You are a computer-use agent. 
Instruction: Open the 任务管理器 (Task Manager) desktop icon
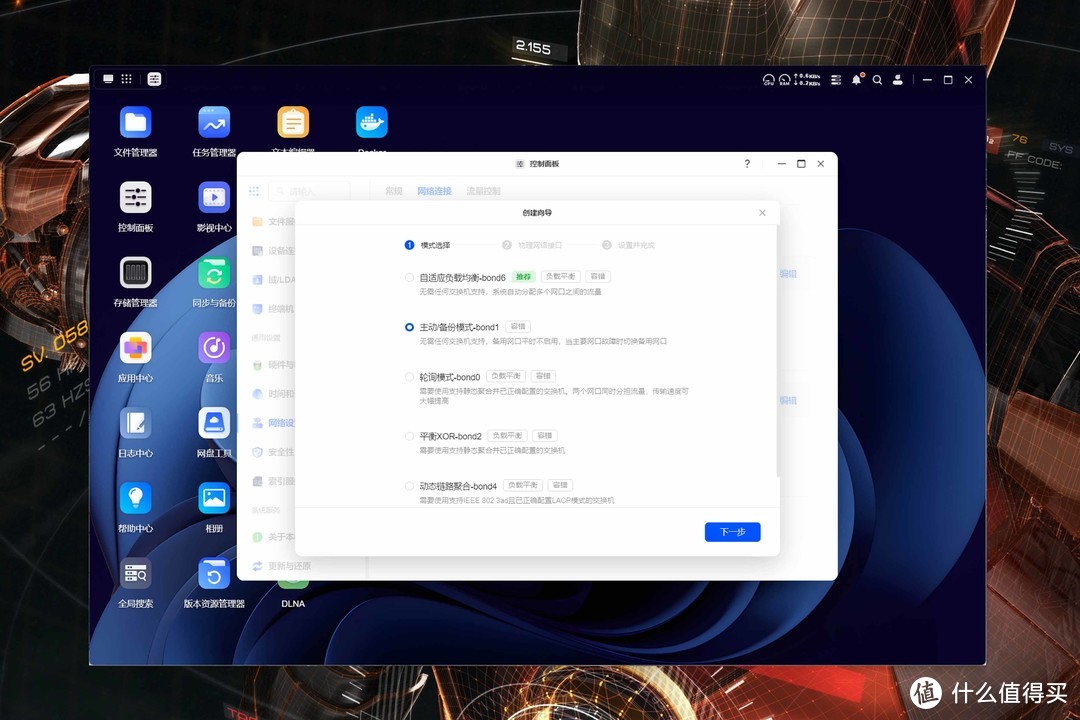click(x=213, y=122)
